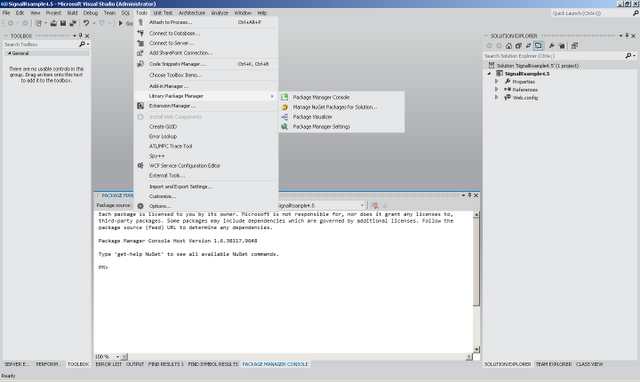Click Solution Explorer Sync icon
This screenshot has height=382, width=640.
pos(528,46)
